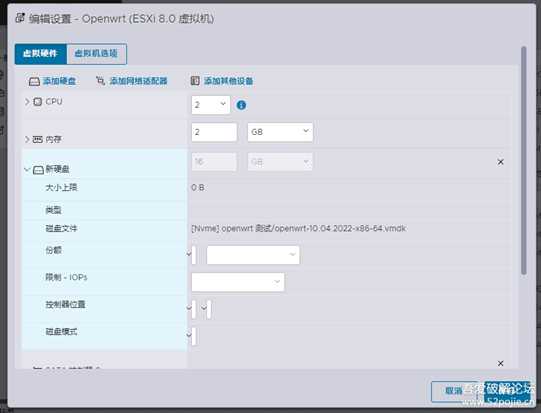Click the device icon beside 添加其他设备
The image size is (541, 413).
click(x=195, y=81)
